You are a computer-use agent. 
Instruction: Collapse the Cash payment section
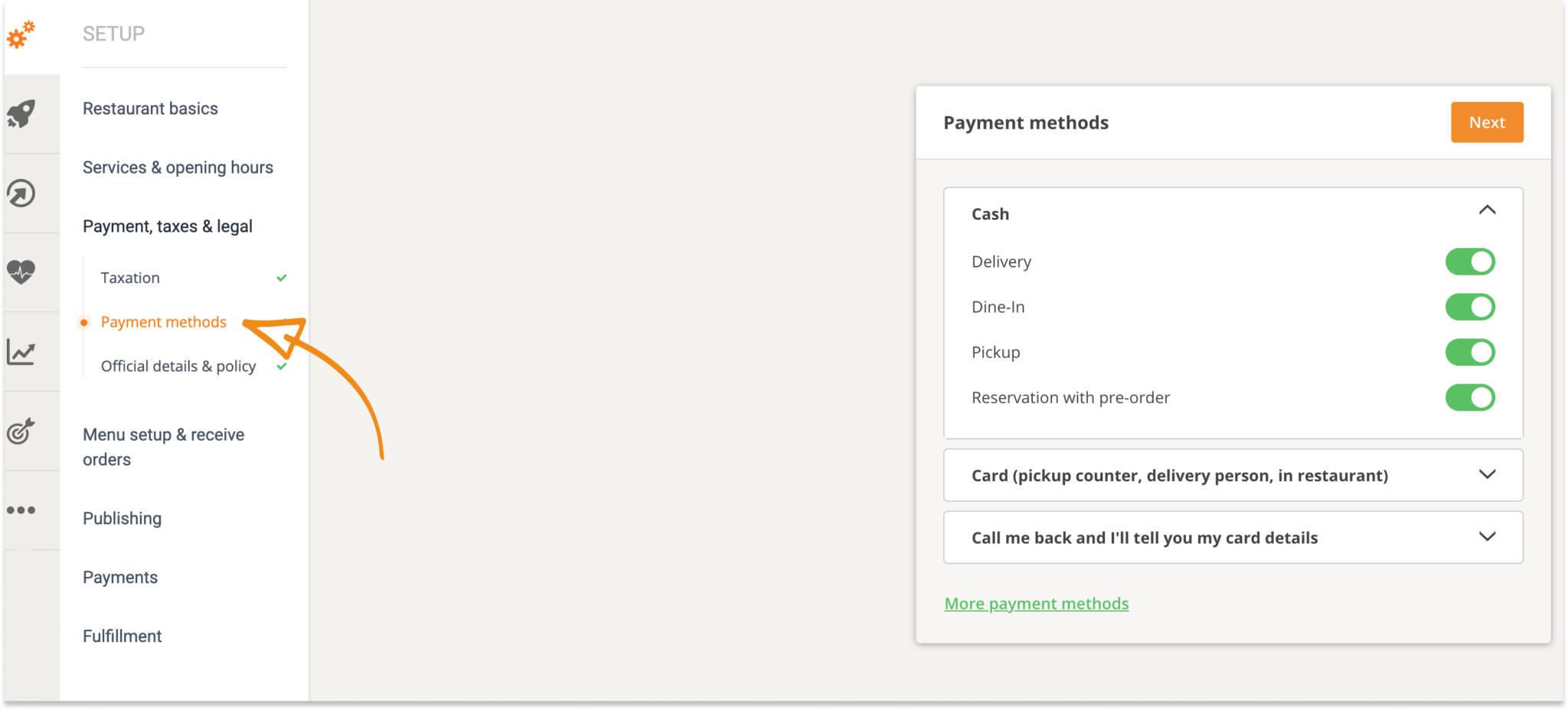click(x=1488, y=210)
